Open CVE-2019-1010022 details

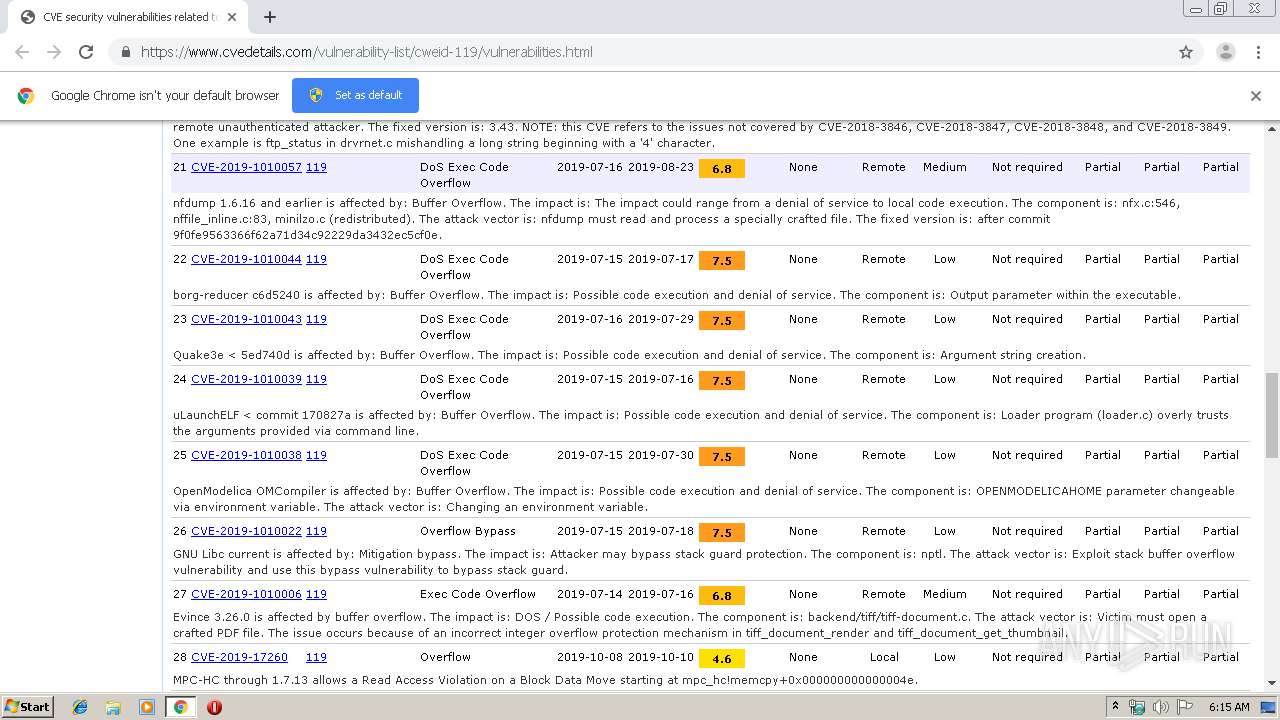click(246, 531)
